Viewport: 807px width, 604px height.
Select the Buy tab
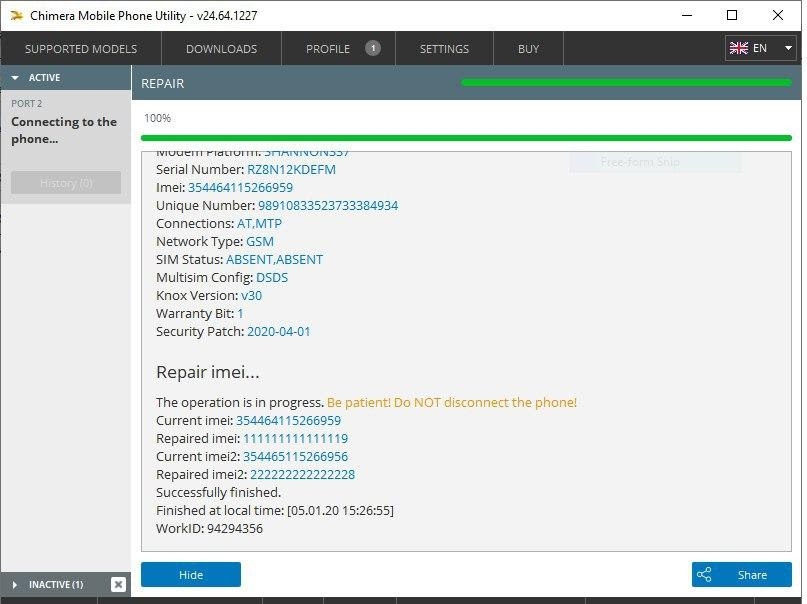(528, 49)
